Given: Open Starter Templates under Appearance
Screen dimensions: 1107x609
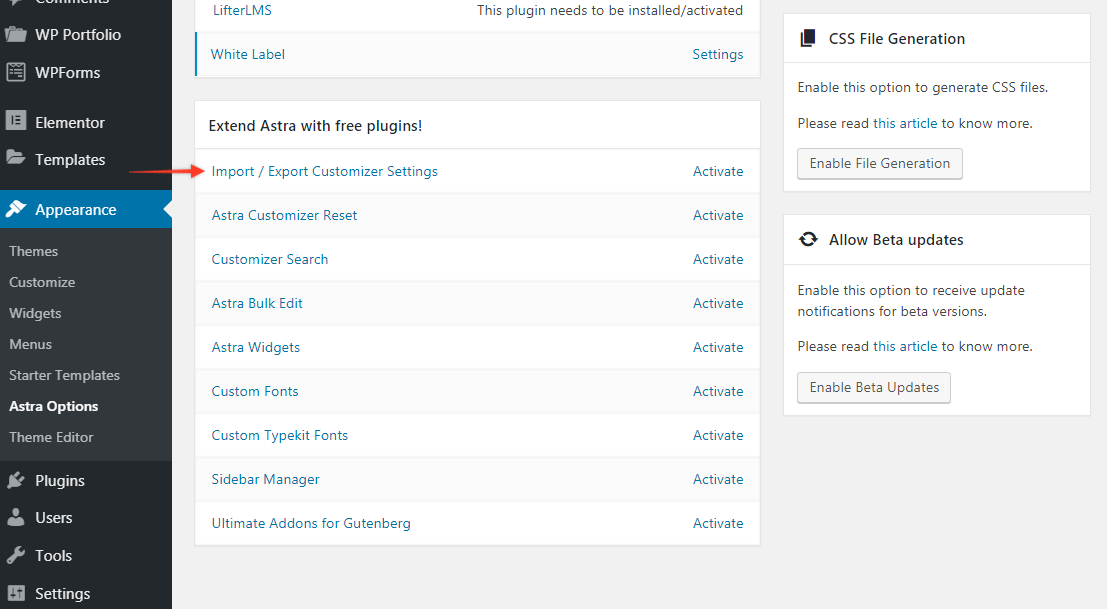Looking at the screenshot, I should (x=64, y=375).
